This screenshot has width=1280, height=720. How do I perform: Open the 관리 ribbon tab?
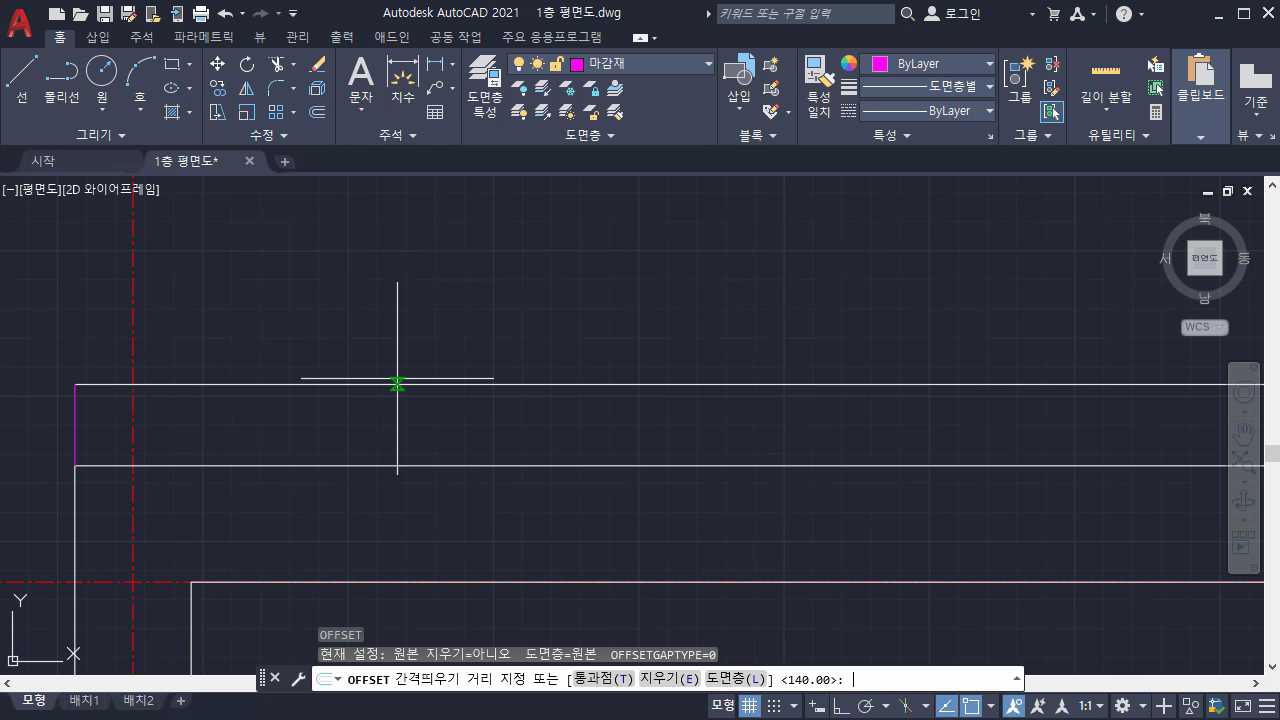(x=297, y=37)
